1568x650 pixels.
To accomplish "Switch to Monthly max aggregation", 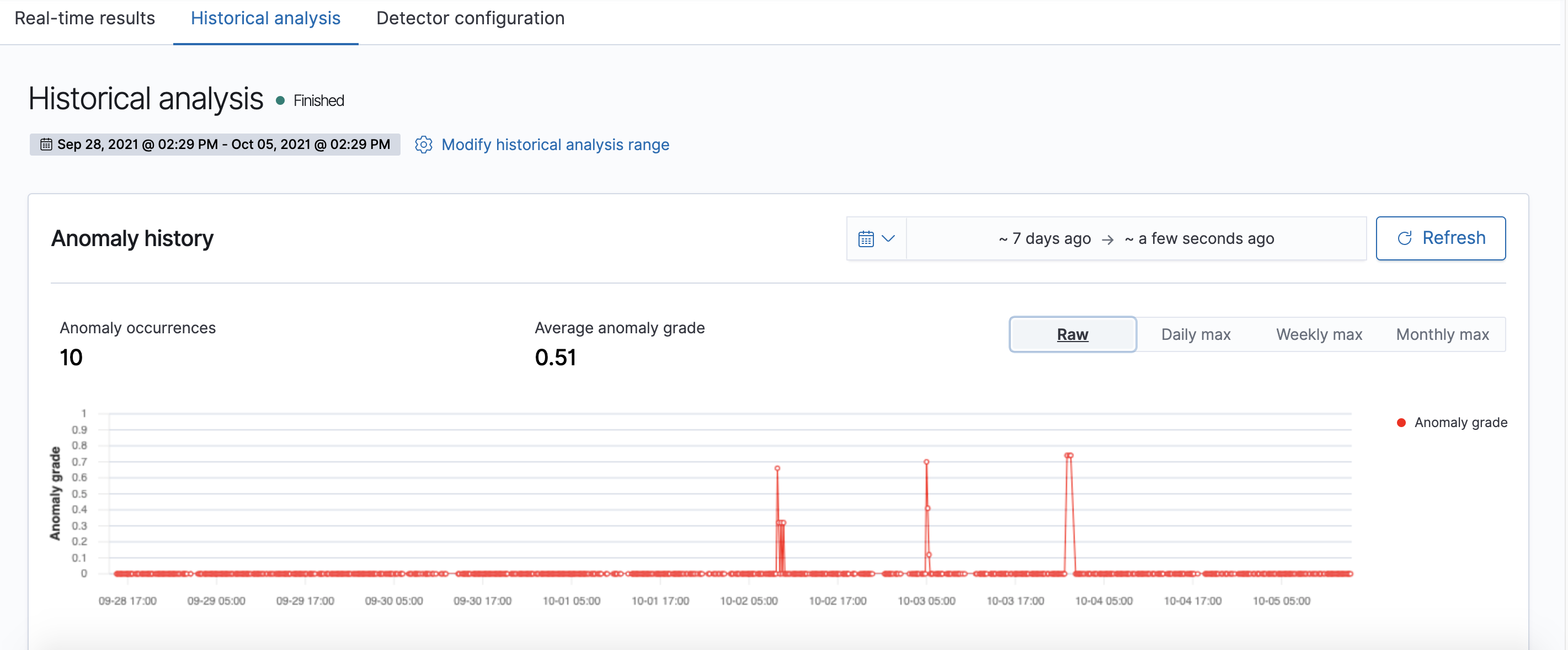I will coord(1443,334).
